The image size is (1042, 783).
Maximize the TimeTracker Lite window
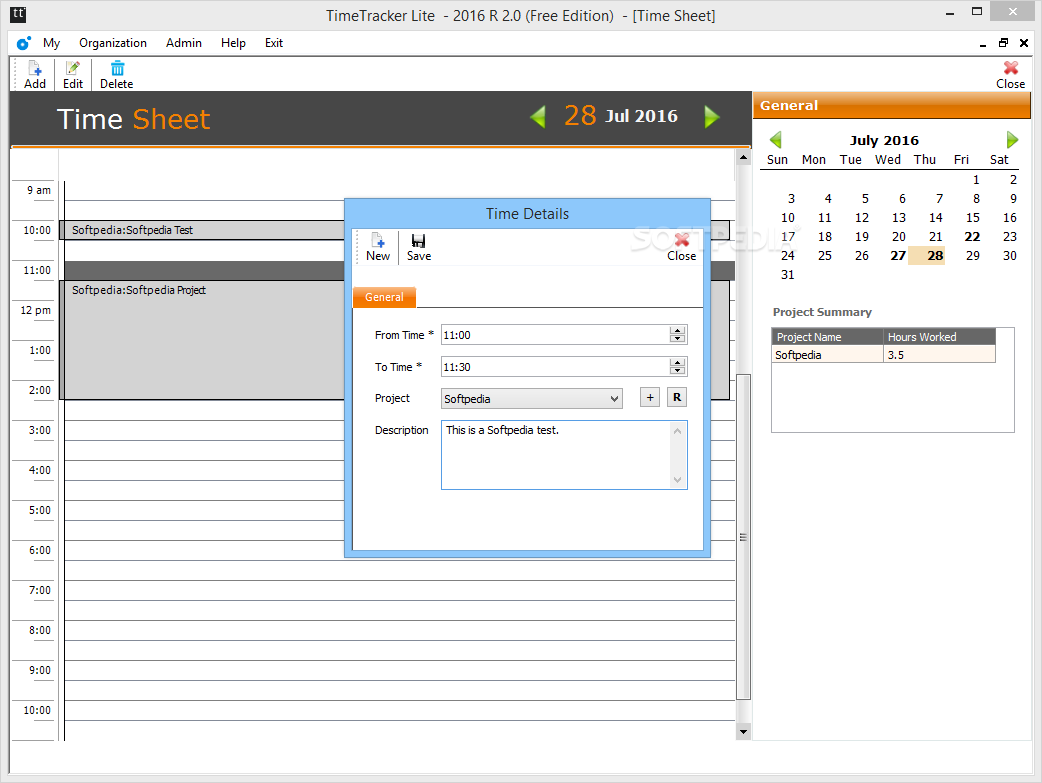[x=976, y=11]
